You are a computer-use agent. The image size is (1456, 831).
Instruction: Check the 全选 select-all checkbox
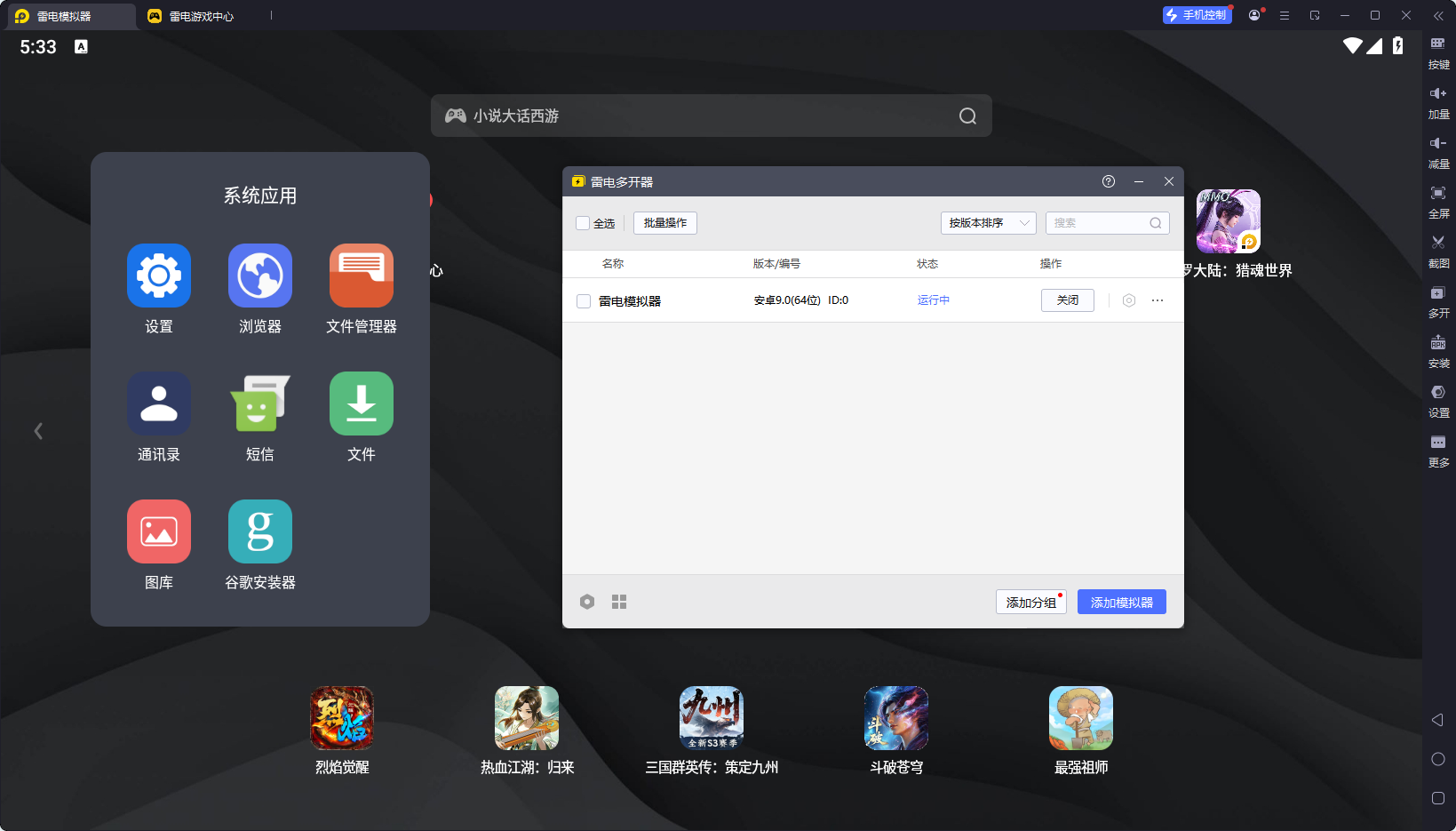[x=583, y=223]
